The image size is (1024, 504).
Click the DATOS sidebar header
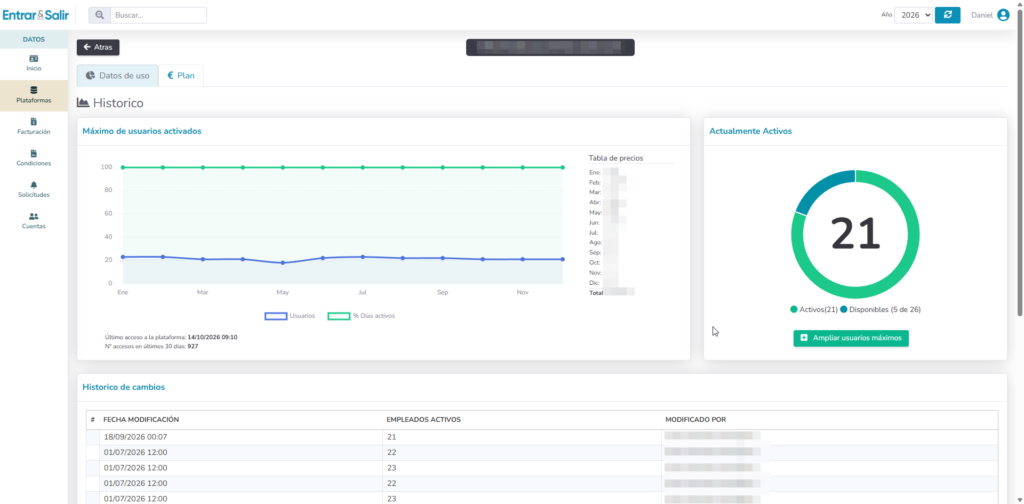click(34, 39)
